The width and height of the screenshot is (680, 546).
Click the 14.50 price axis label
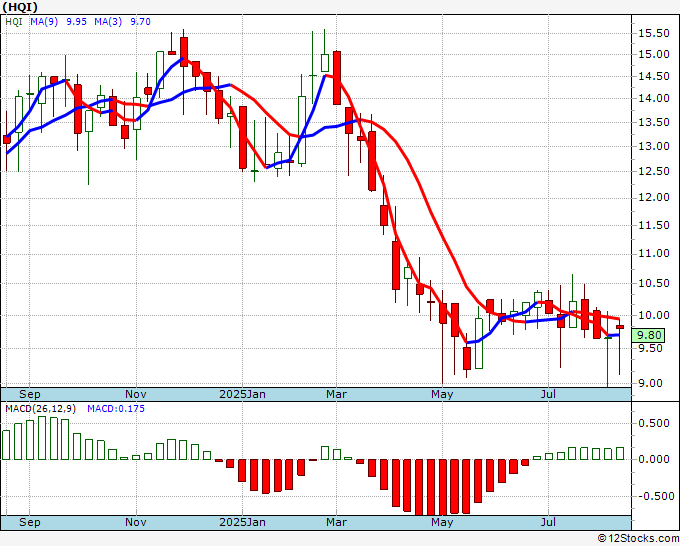tap(654, 77)
